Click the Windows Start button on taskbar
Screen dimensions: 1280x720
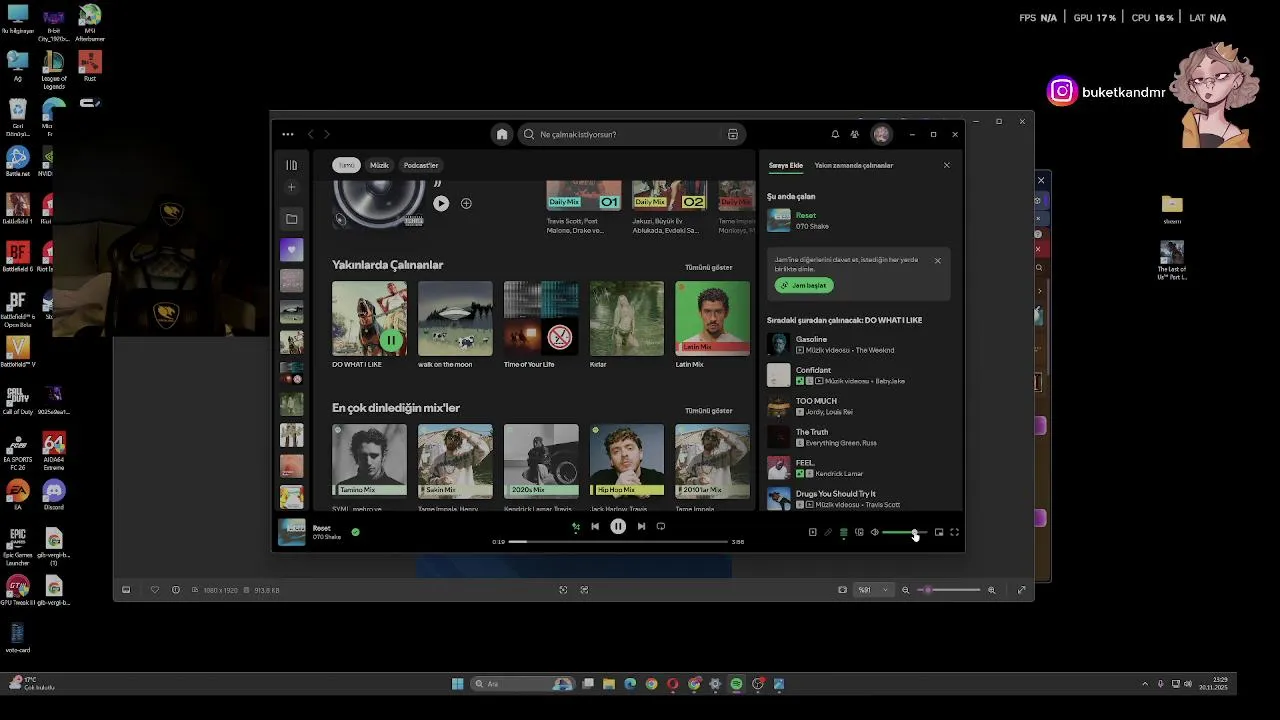457,684
